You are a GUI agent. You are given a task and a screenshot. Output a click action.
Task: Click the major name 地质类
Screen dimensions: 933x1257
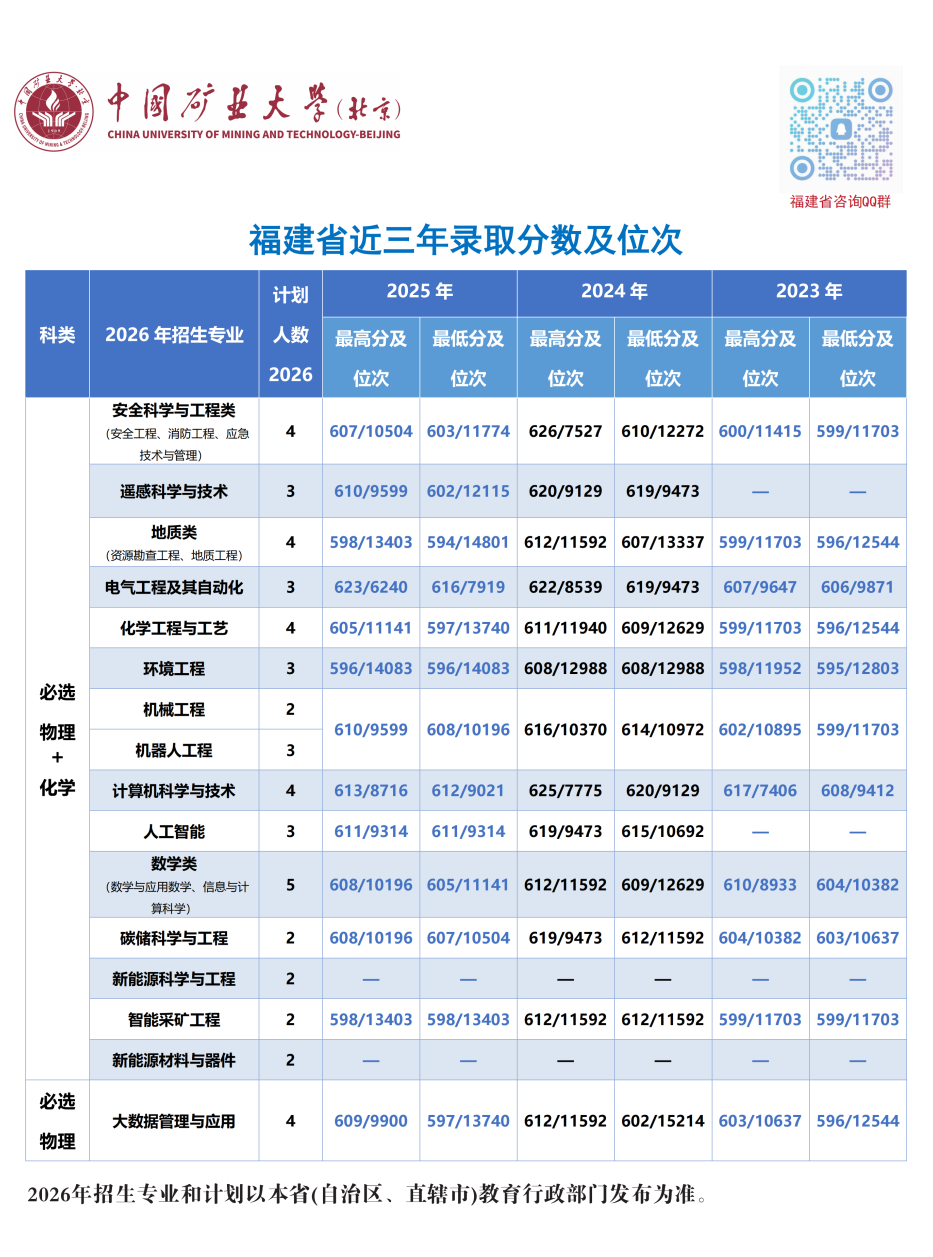pyautogui.click(x=174, y=533)
